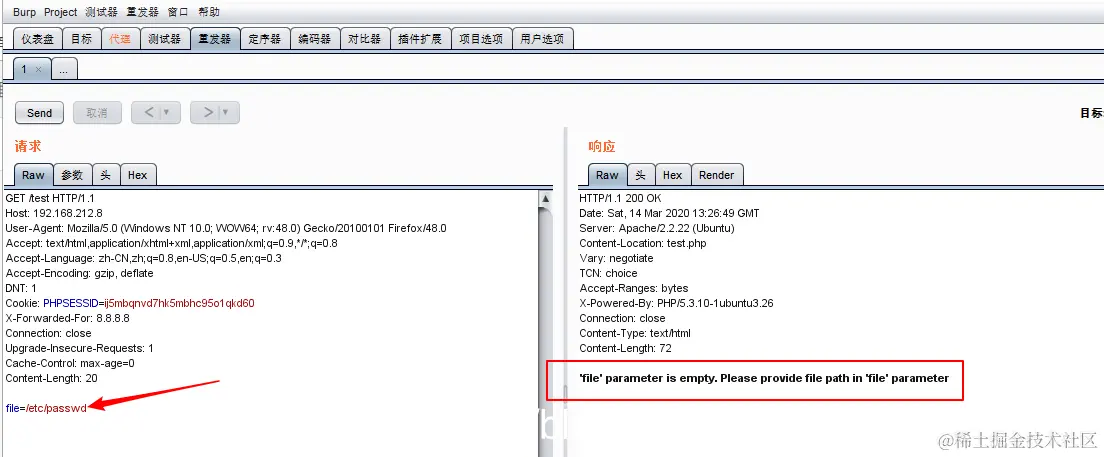
Task: Open the 测试器 menu in menu bar
Action: pos(102,12)
